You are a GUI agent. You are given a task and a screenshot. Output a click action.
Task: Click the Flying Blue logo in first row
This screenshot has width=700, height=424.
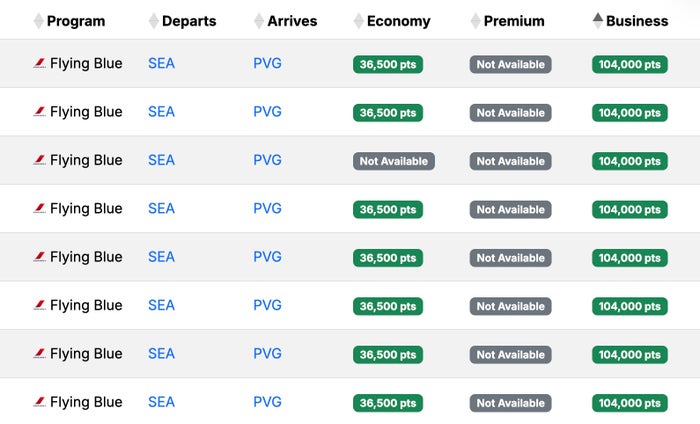(x=39, y=63)
